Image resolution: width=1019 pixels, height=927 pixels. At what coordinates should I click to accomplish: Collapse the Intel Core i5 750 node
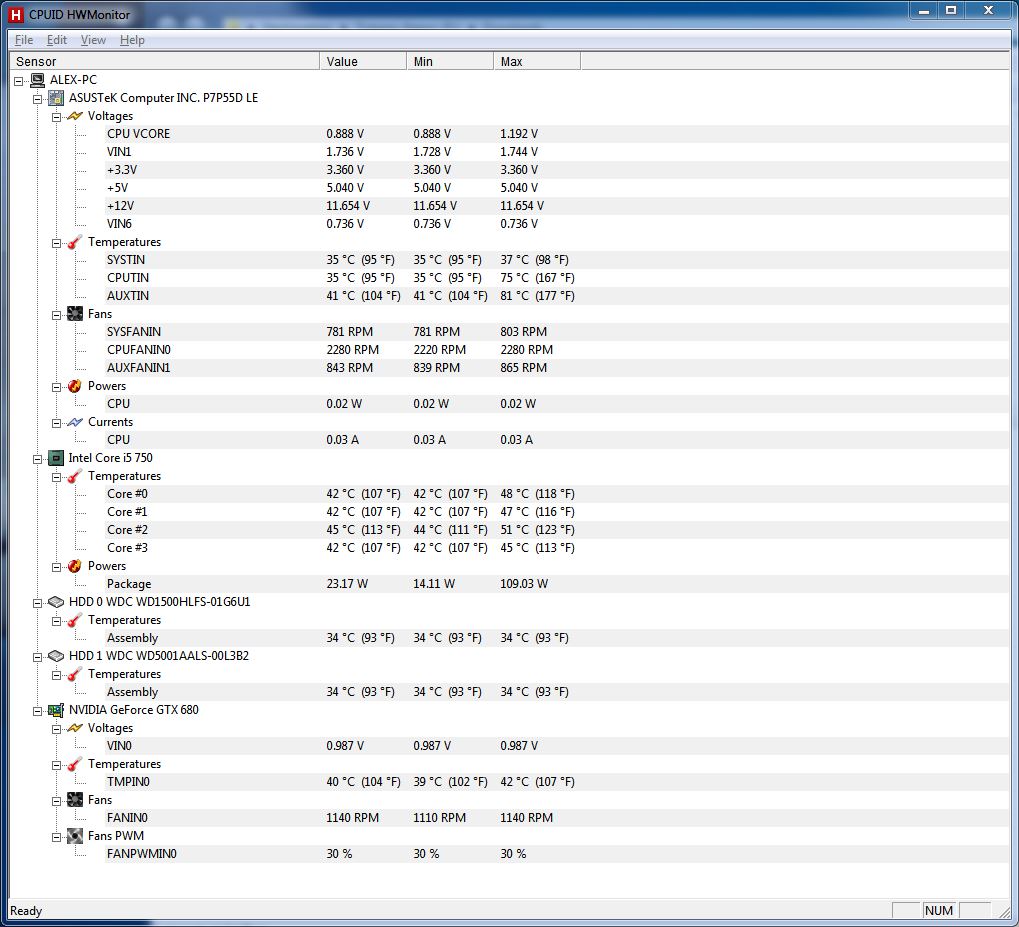(x=38, y=460)
